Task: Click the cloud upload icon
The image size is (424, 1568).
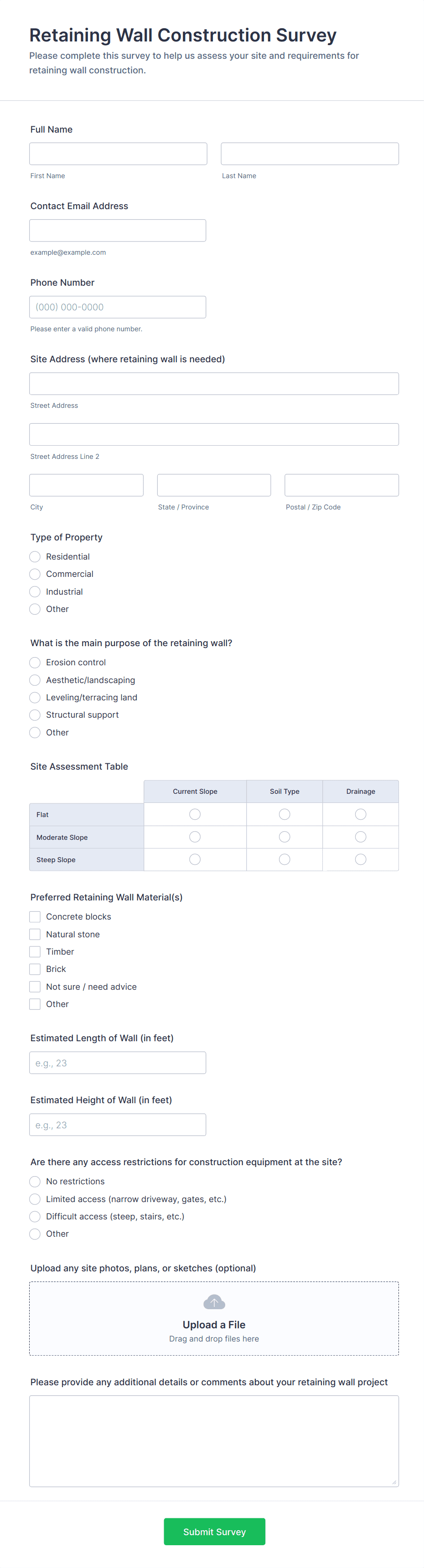Action: coord(214,1302)
